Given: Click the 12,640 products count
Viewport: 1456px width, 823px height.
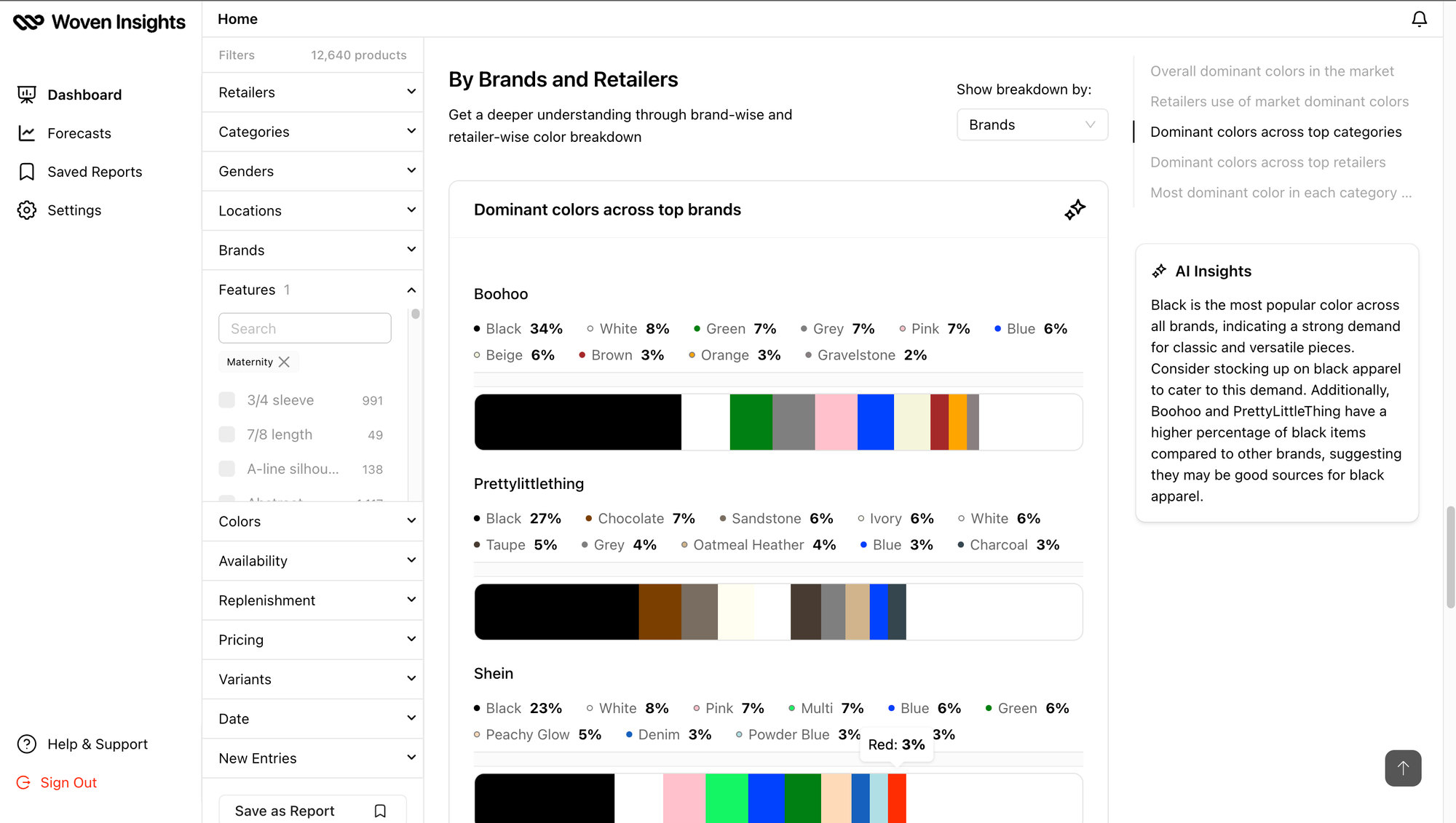Looking at the screenshot, I should click(358, 55).
